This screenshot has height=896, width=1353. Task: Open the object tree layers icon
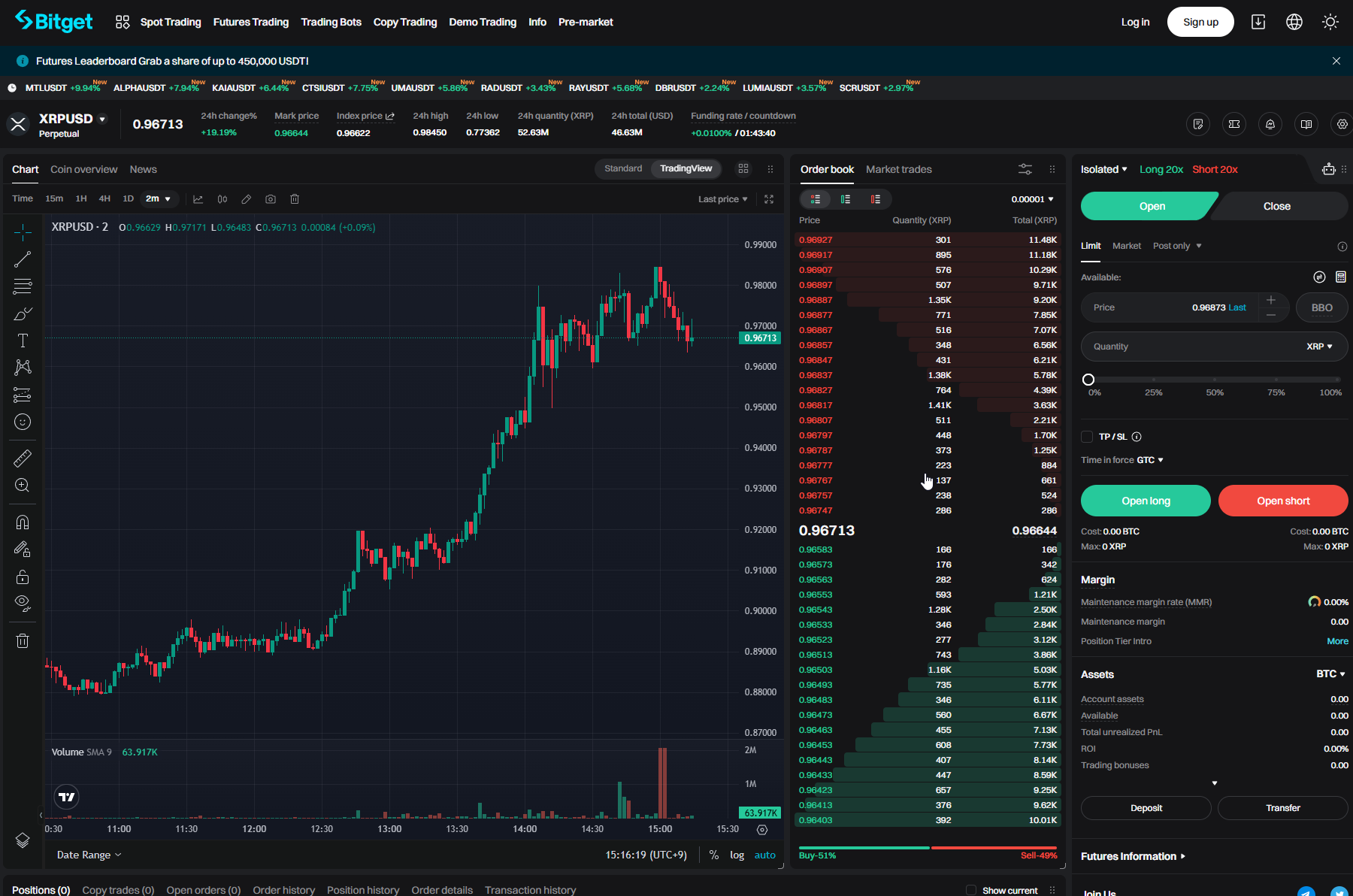(x=23, y=840)
